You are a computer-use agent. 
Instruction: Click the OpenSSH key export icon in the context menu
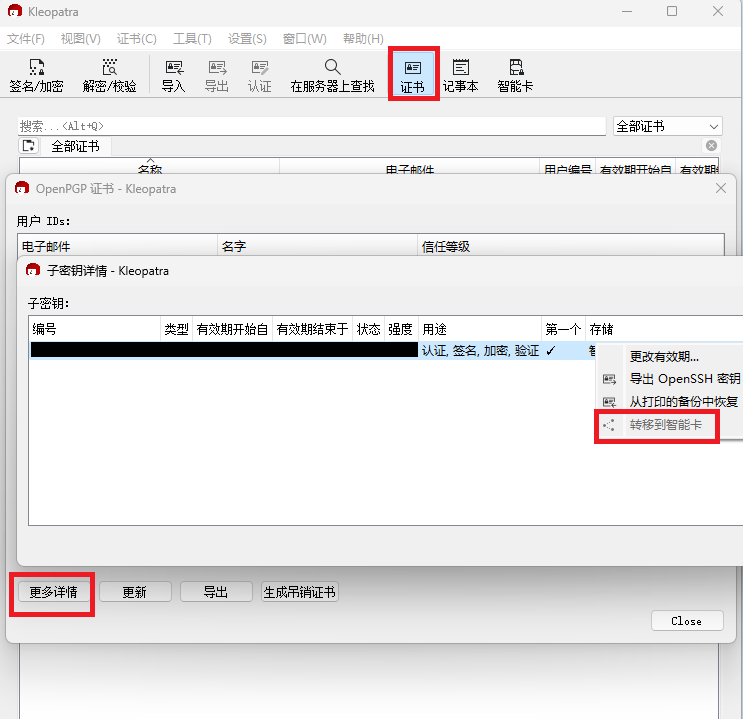609,379
